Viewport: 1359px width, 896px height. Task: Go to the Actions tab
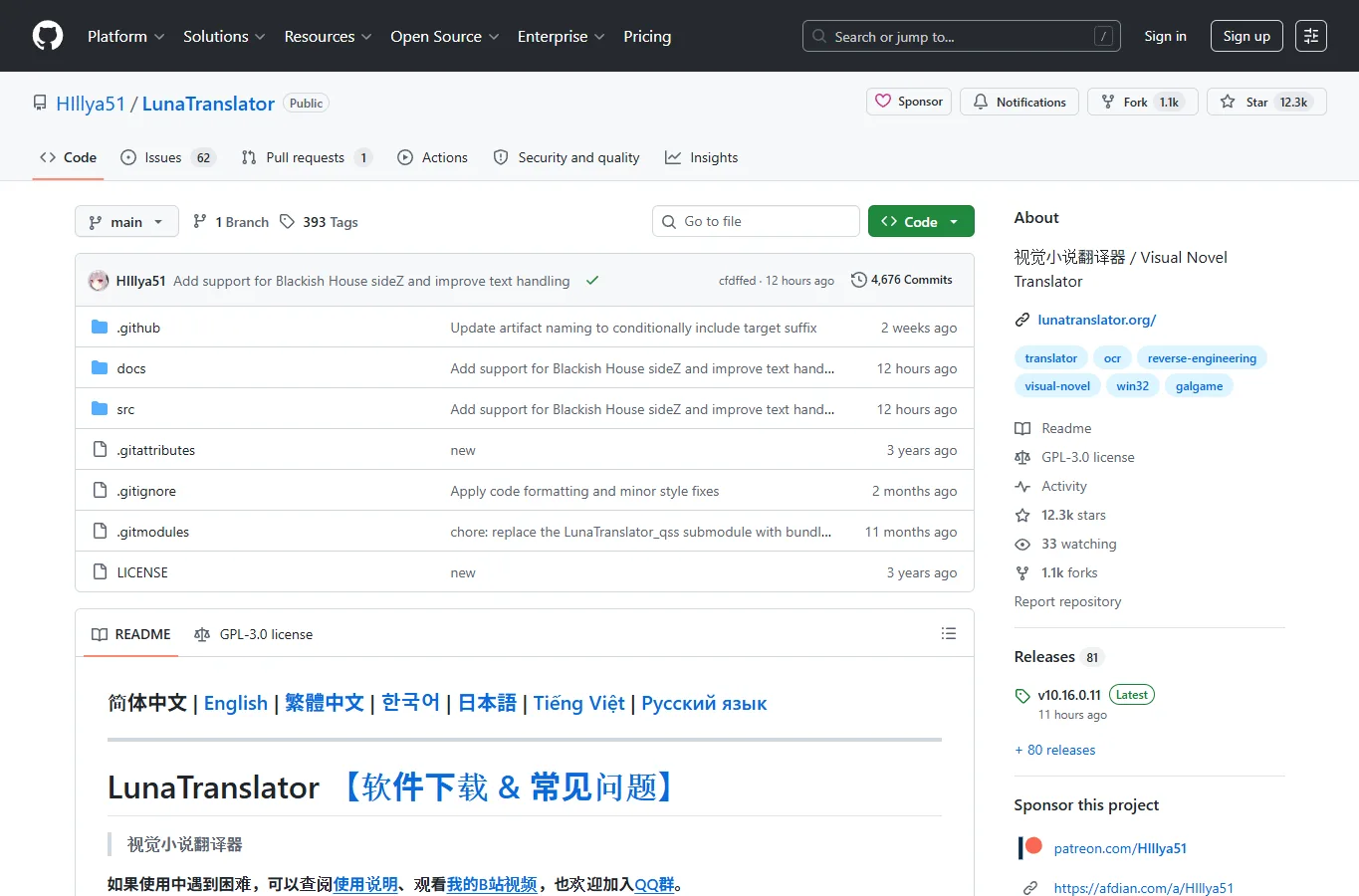click(x=432, y=157)
